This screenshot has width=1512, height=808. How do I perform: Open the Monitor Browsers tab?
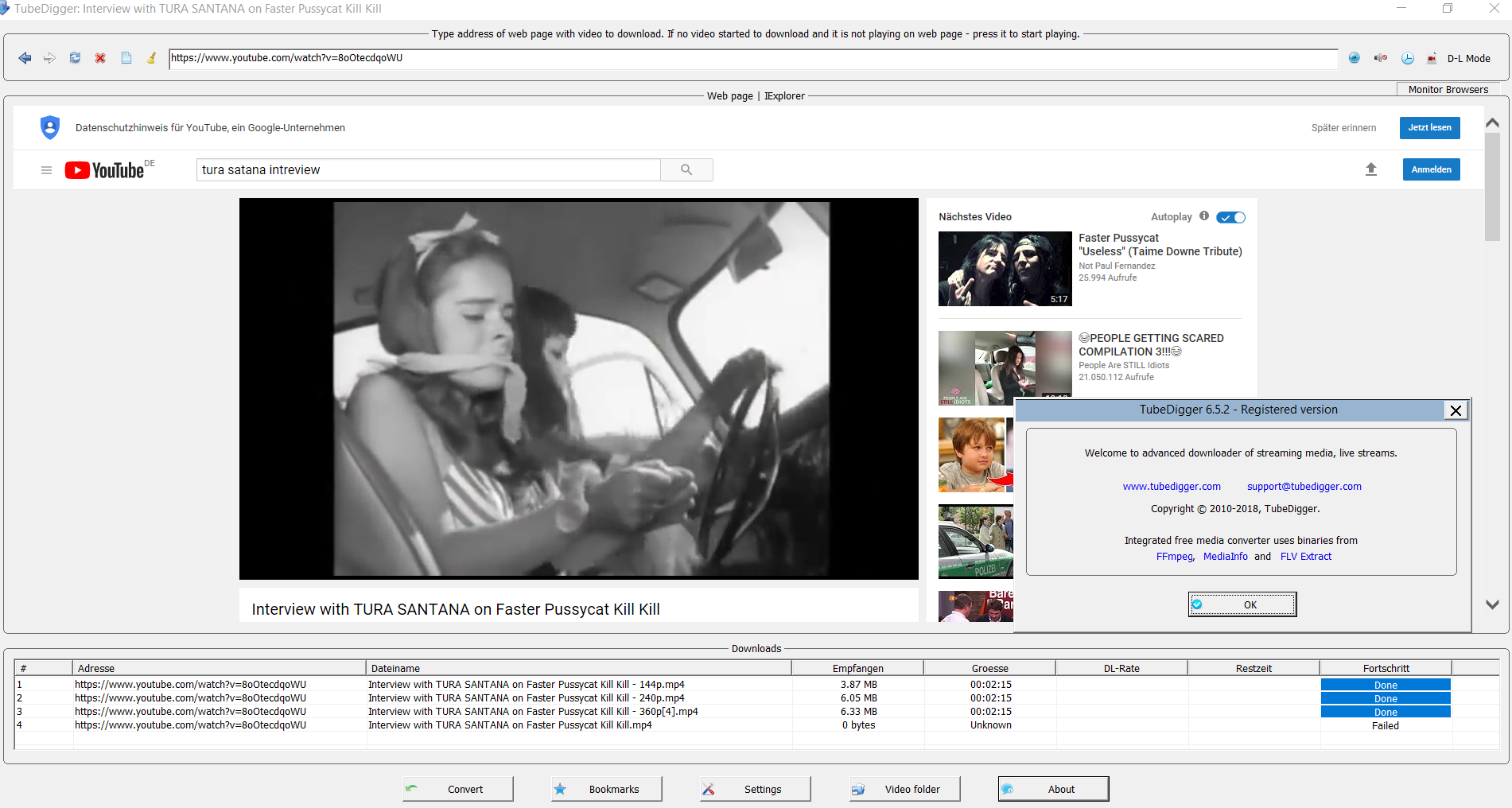point(1448,90)
